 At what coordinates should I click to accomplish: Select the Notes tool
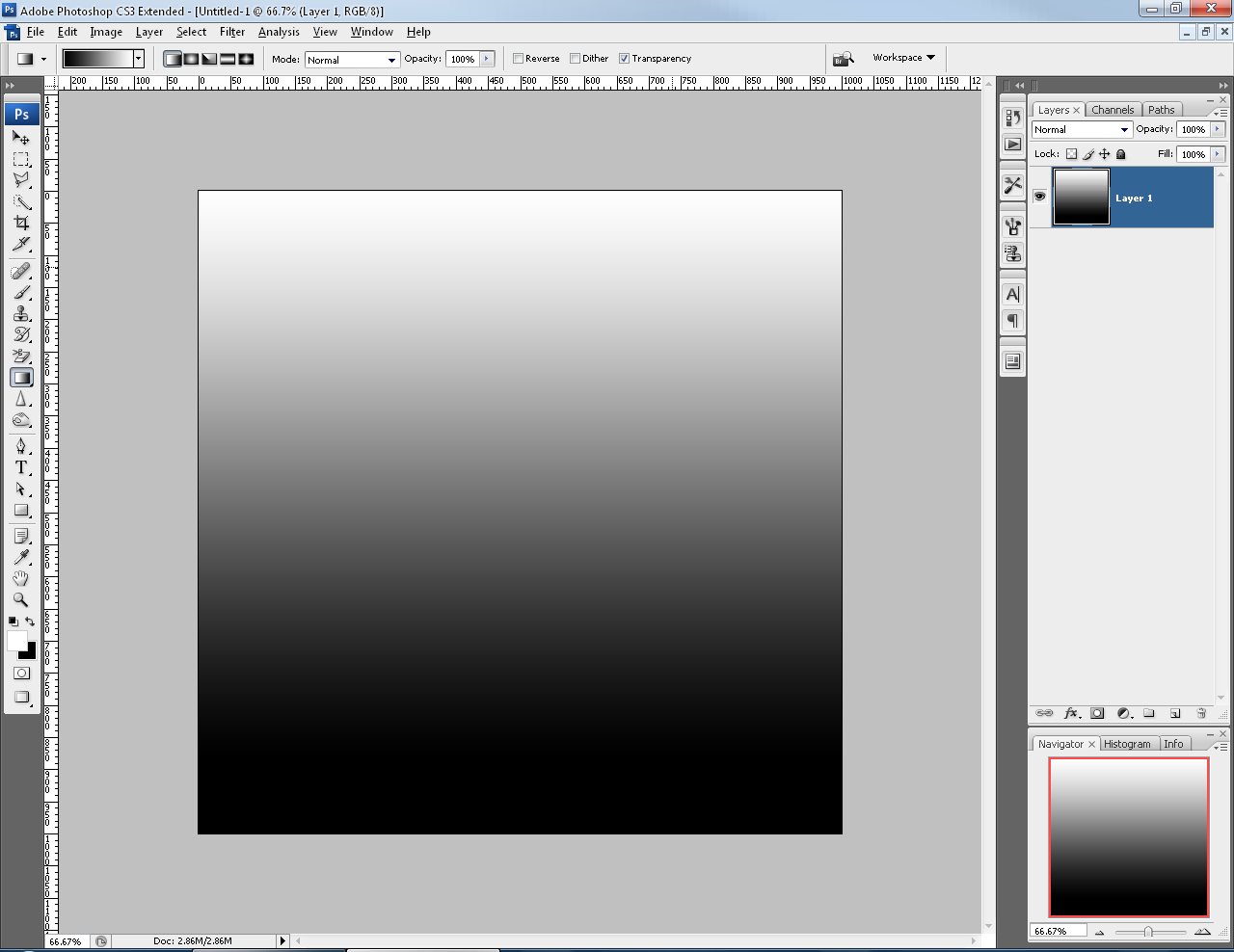click(x=21, y=536)
